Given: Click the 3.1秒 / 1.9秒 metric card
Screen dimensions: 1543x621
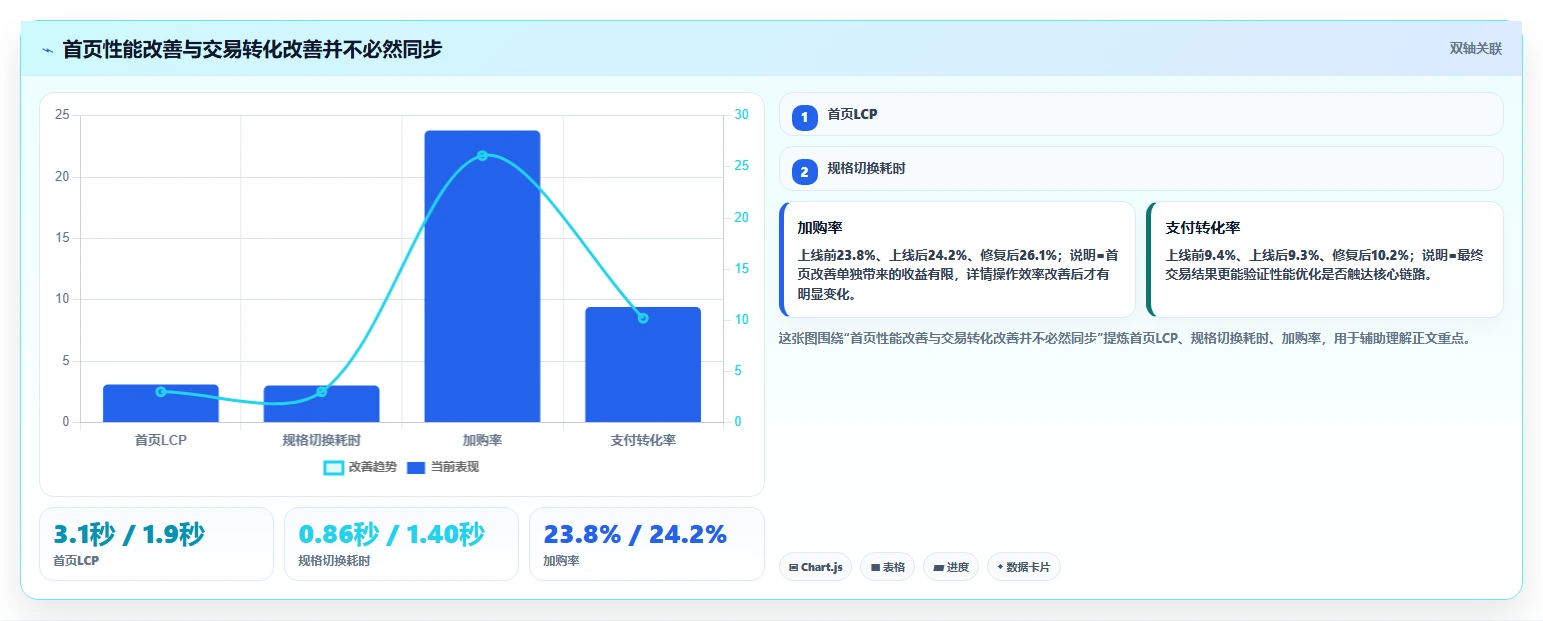Looking at the screenshot, I should click(x=156, y=544).
